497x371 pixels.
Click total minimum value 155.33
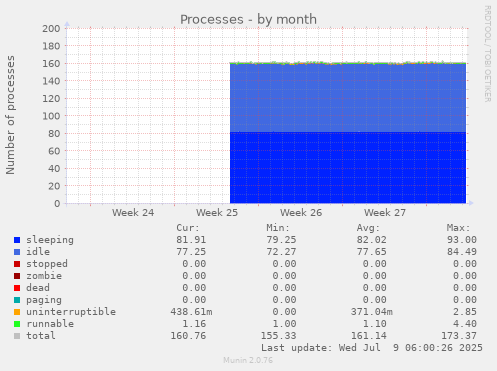coord(278,336)
